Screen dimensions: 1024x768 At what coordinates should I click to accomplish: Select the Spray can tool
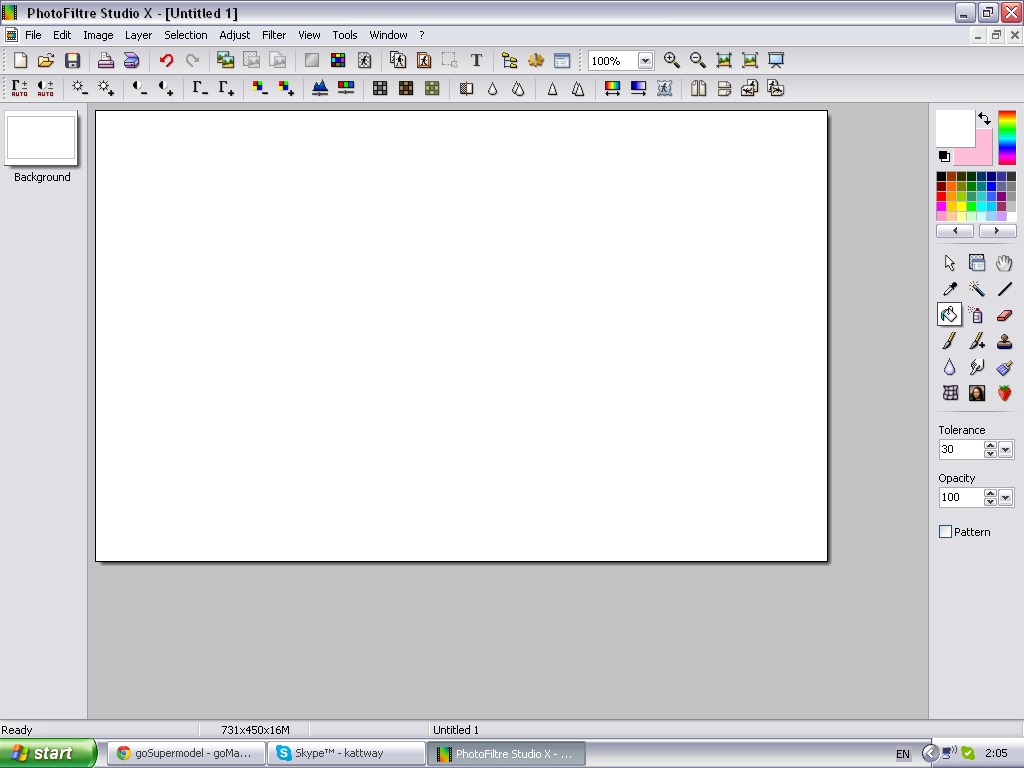point(976,315)
